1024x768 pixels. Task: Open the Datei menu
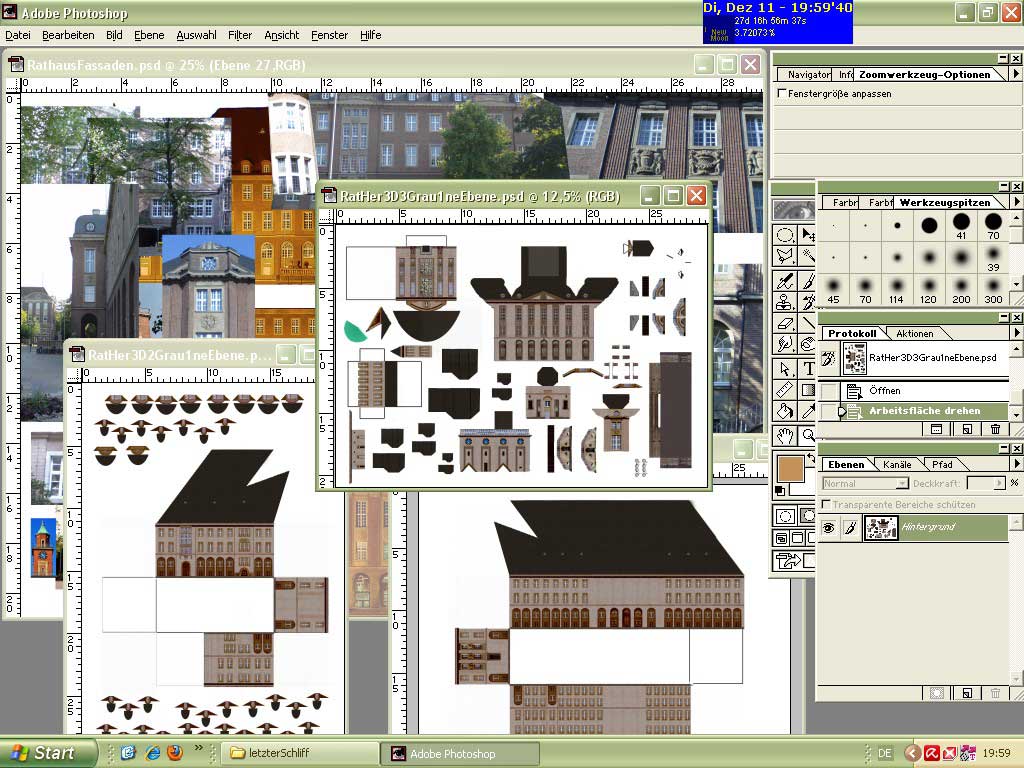(18, 35)
